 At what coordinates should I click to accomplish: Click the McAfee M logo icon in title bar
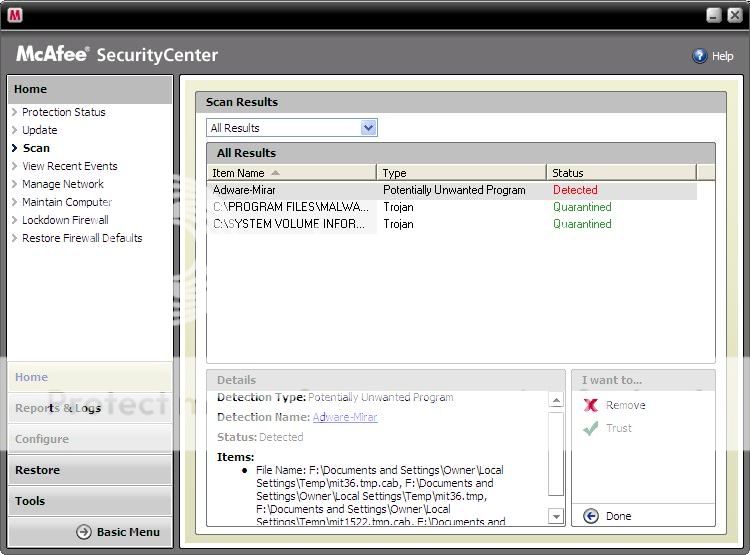pos(15,15)
